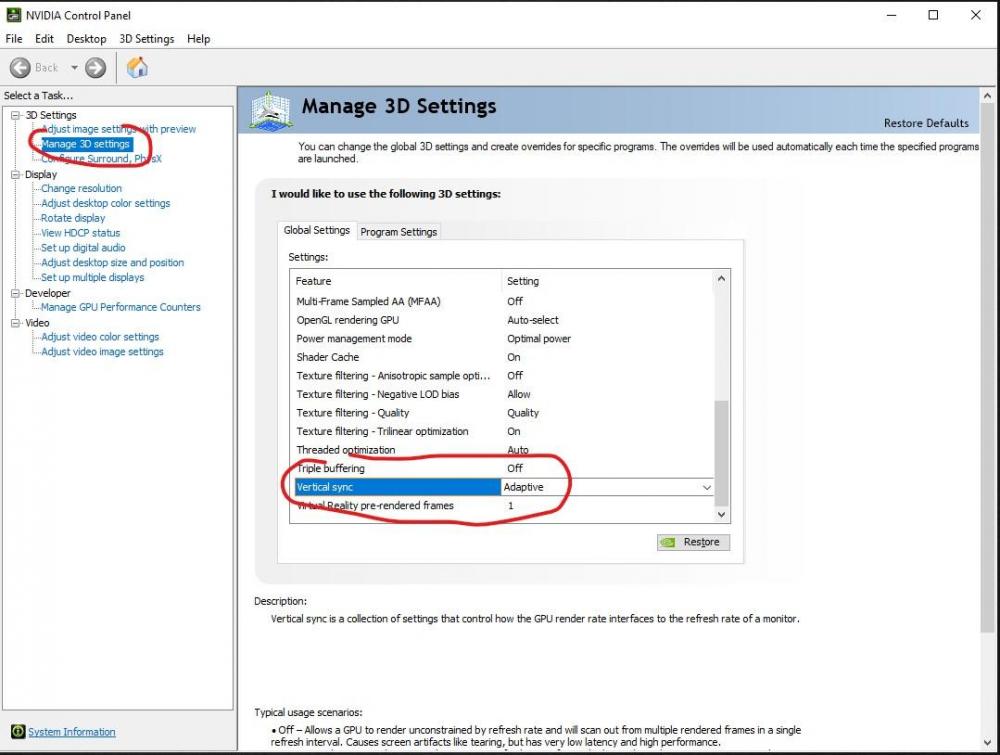This screenshot has width=1000, height=755.
Task: Click the main page scroll-down arrow
Action: [x=987, y=742]
